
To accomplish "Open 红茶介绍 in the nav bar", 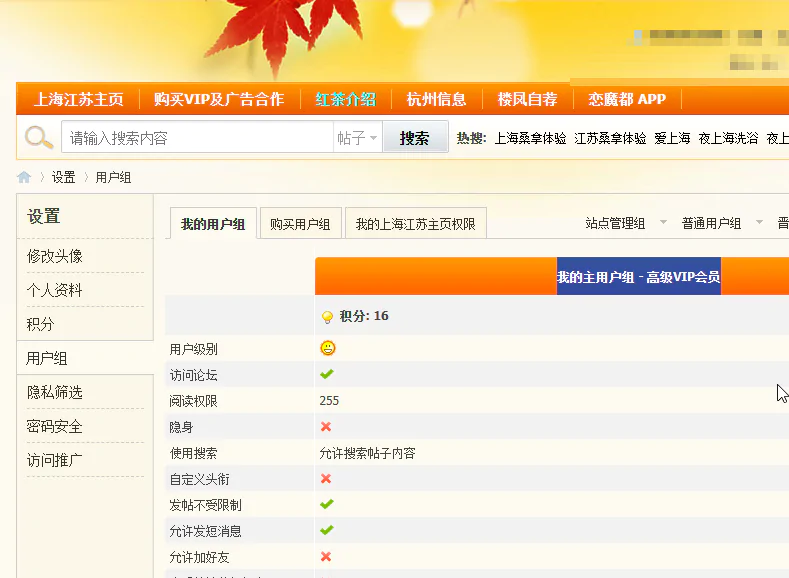I will point(346,99).
